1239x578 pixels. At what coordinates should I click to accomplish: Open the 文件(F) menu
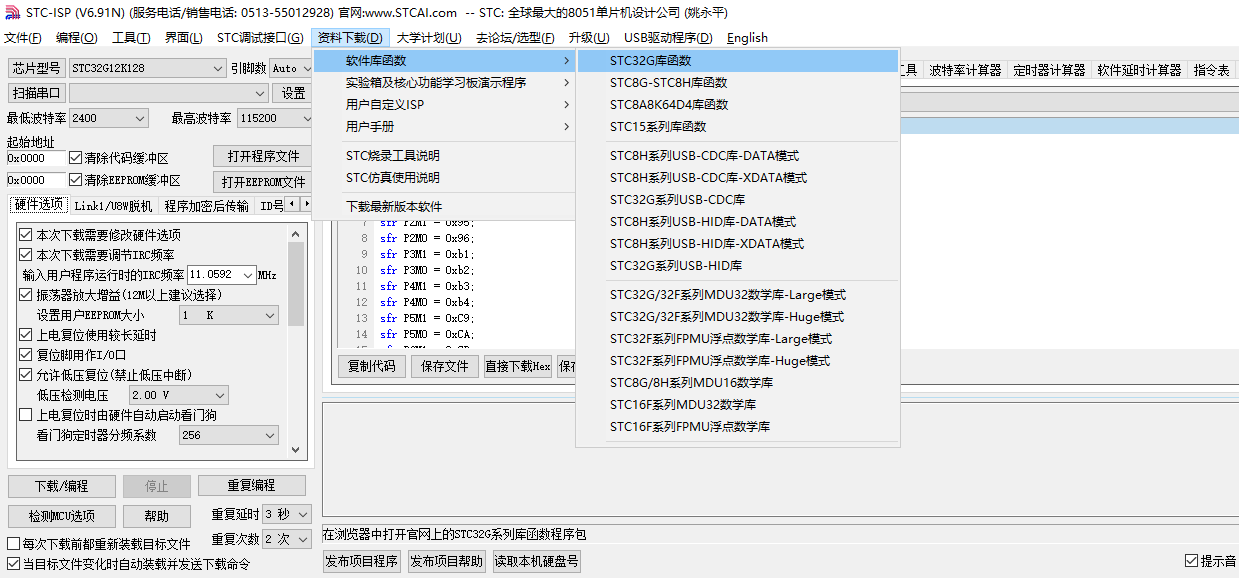coord(23,38)
